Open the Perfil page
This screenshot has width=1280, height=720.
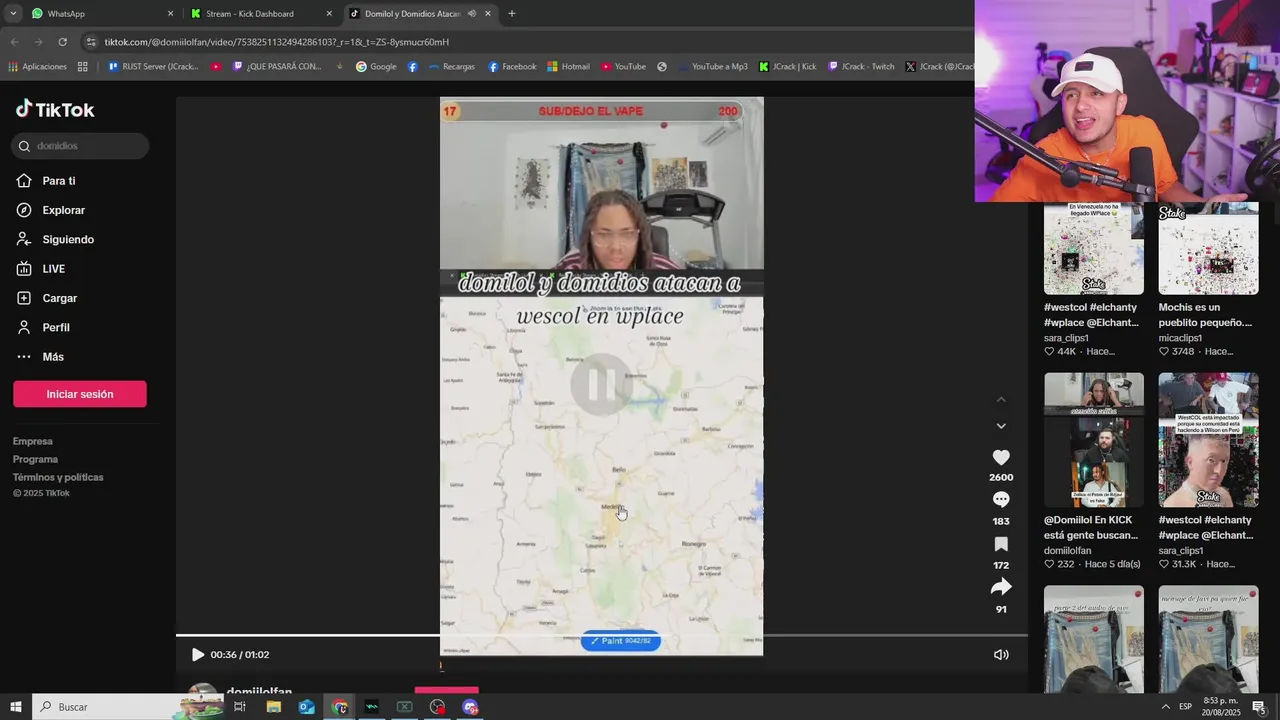(44, 327)
